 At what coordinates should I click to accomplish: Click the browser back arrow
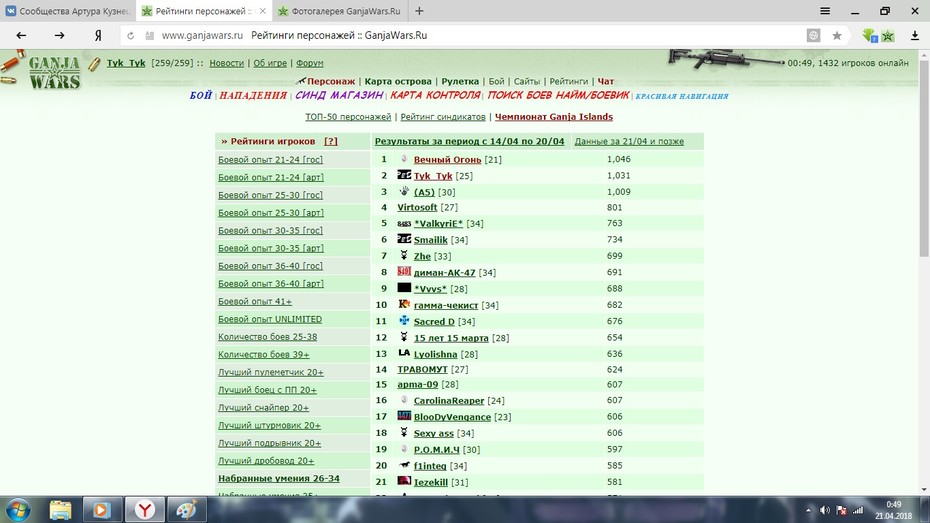click(x=21, y=36)
